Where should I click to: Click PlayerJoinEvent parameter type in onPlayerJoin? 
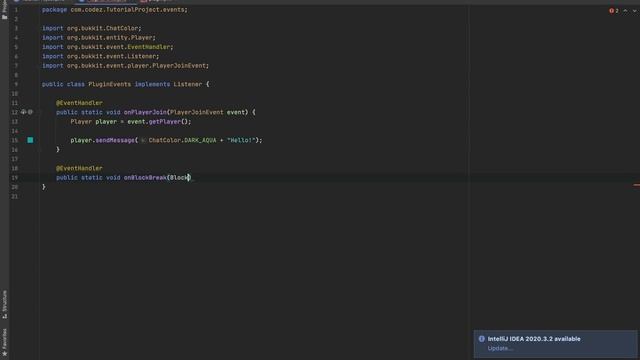(197, 112)
